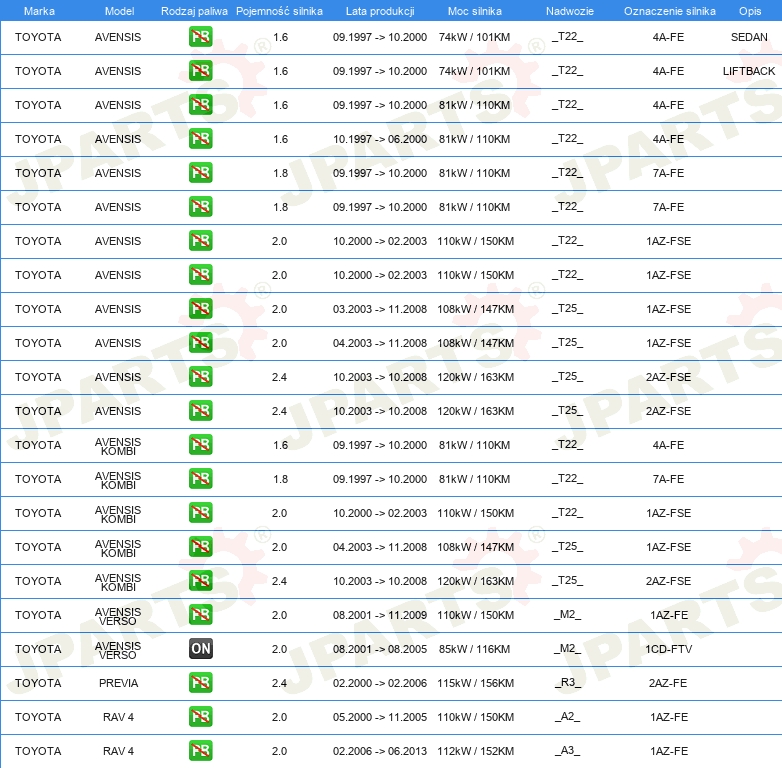Click the petrol icon for Avensis Verso 1AZ-FE

(200, 614)
